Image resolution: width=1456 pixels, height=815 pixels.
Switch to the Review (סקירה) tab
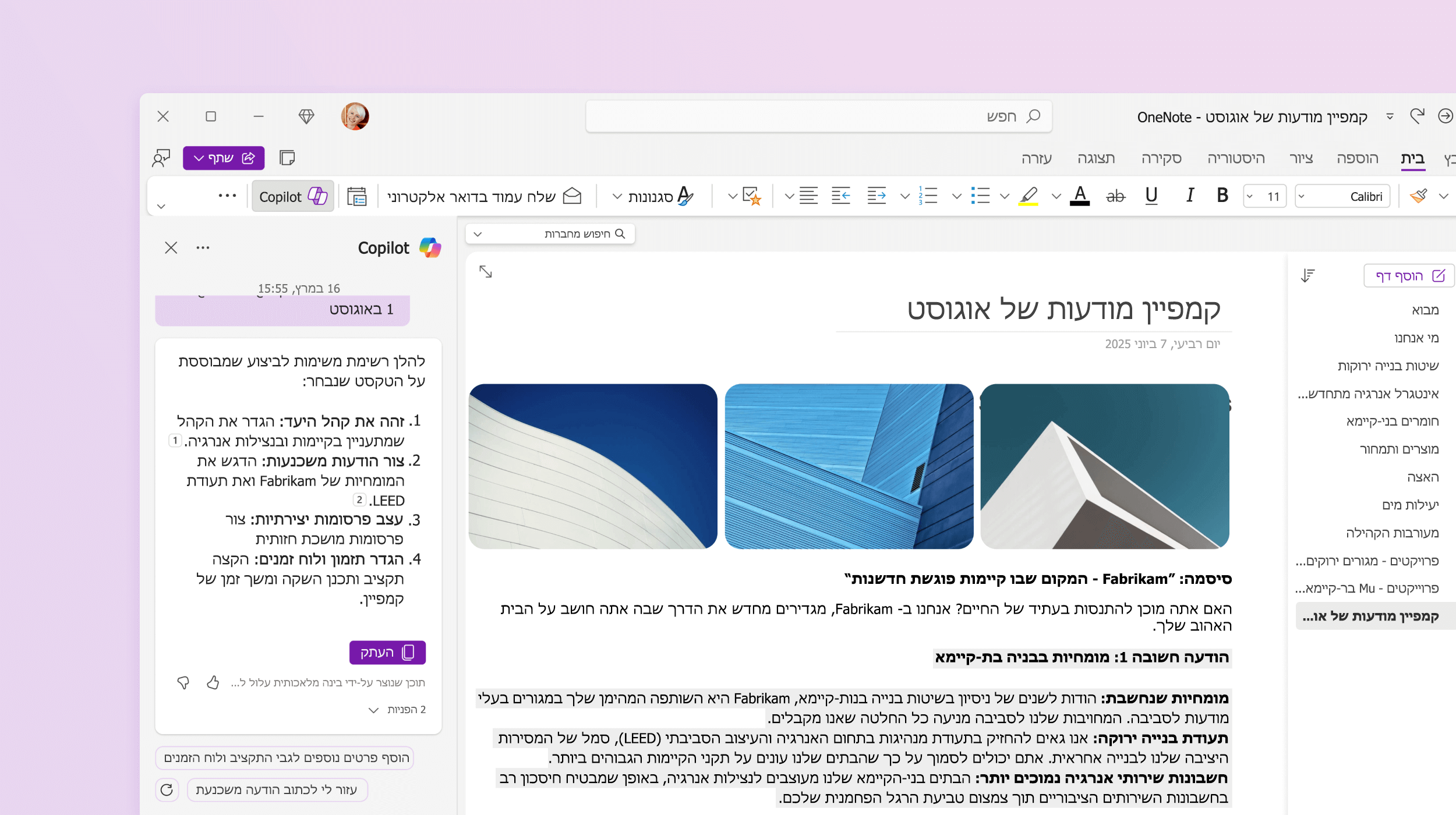pos(1161,158)
